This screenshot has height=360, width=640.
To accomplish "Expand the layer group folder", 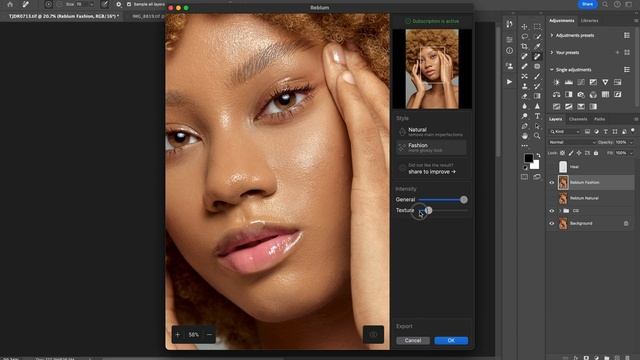I will (x=560, y=211).
